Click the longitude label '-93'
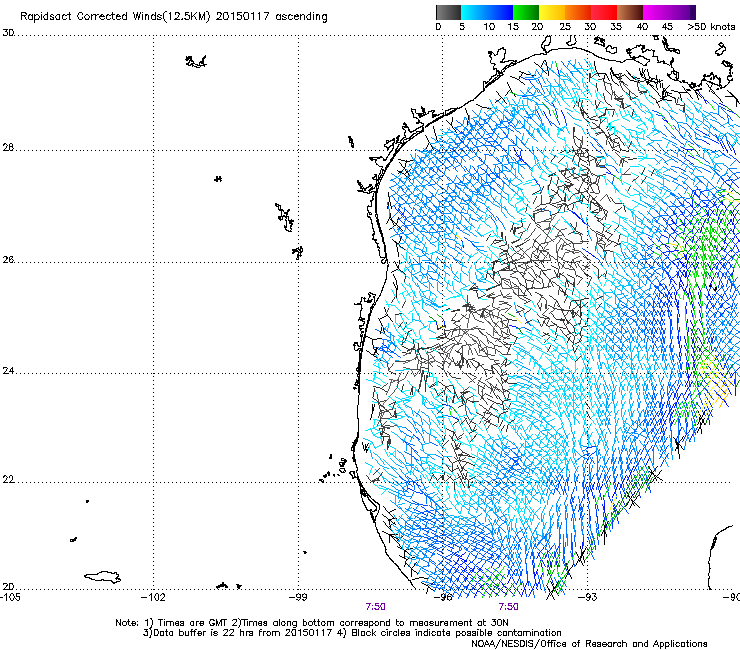 (588, 597)
